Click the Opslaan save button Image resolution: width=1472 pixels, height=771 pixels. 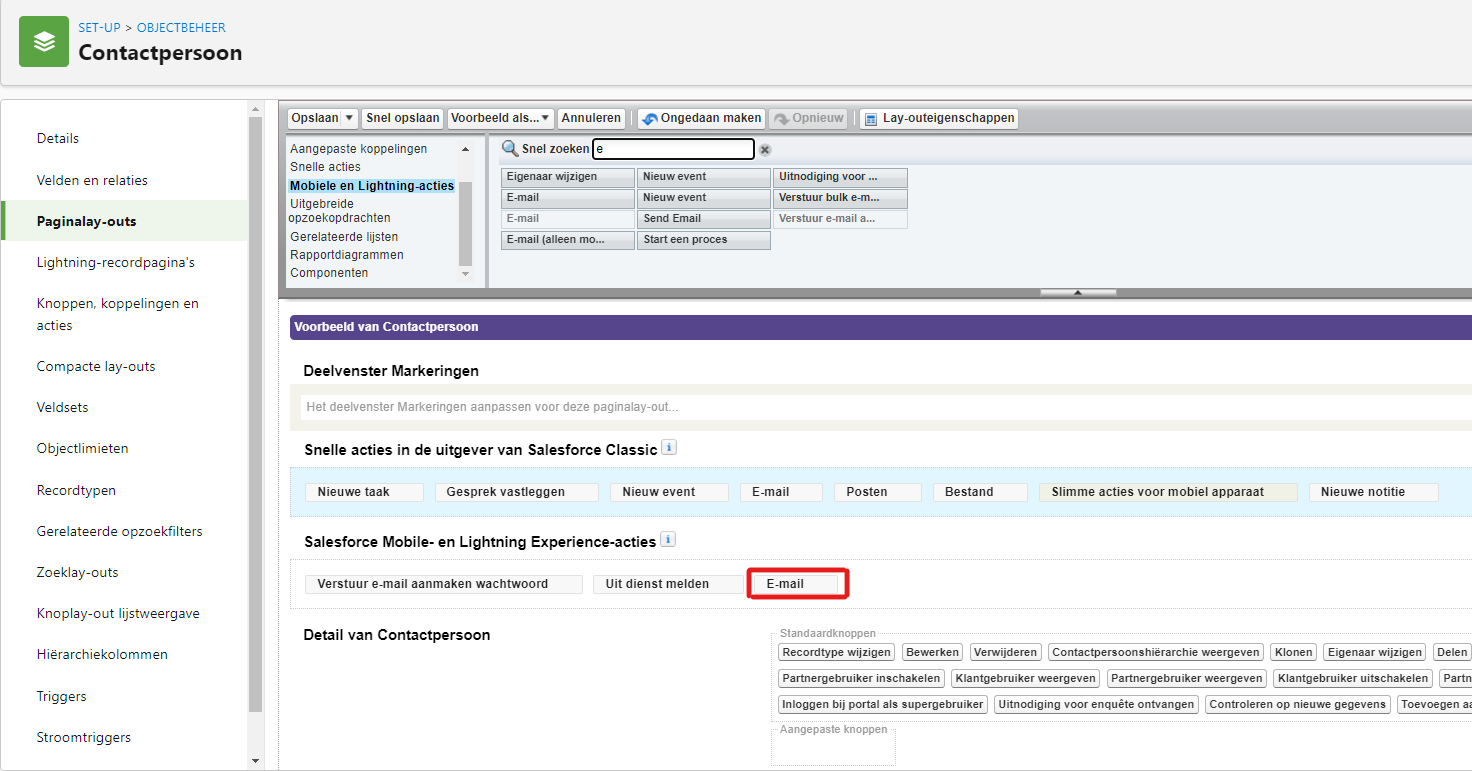[315, 118]
